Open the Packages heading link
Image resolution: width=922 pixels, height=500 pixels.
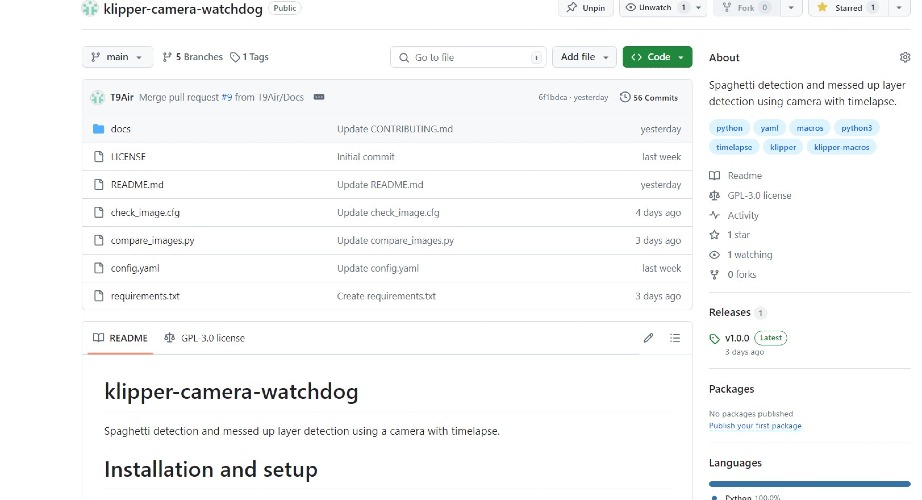coord(731,389)
